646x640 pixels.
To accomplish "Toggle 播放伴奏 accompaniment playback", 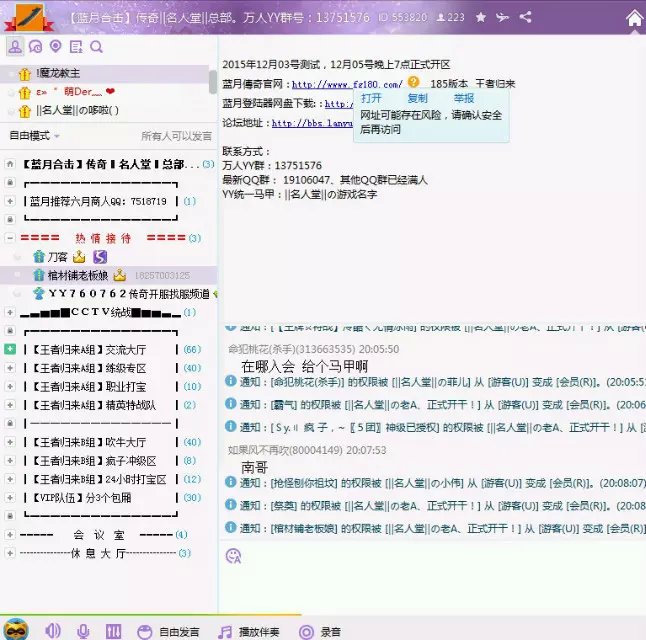I will point(250,631).
